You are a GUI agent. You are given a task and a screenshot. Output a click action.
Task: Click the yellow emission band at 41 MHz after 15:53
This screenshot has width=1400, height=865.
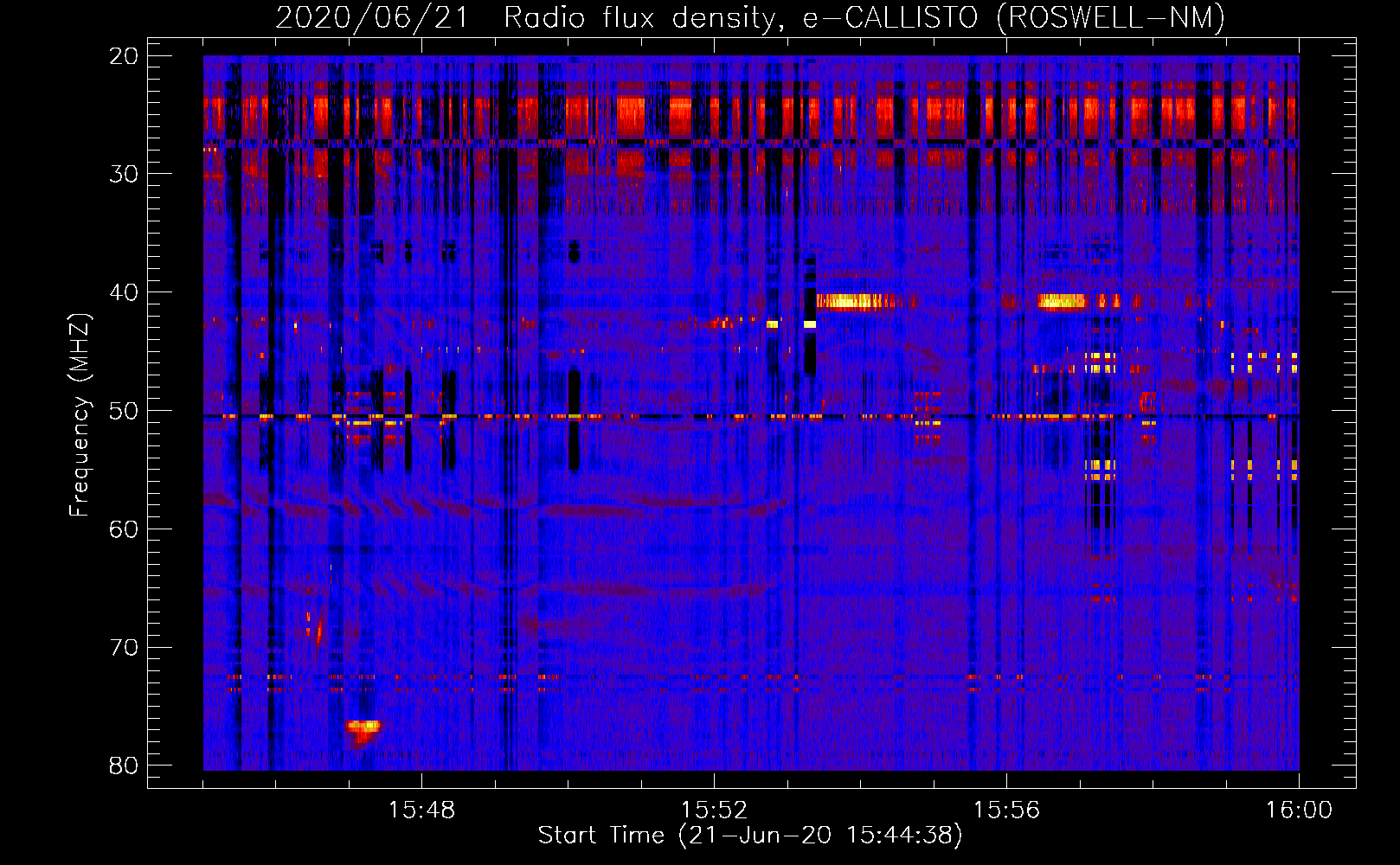point(857,301)
